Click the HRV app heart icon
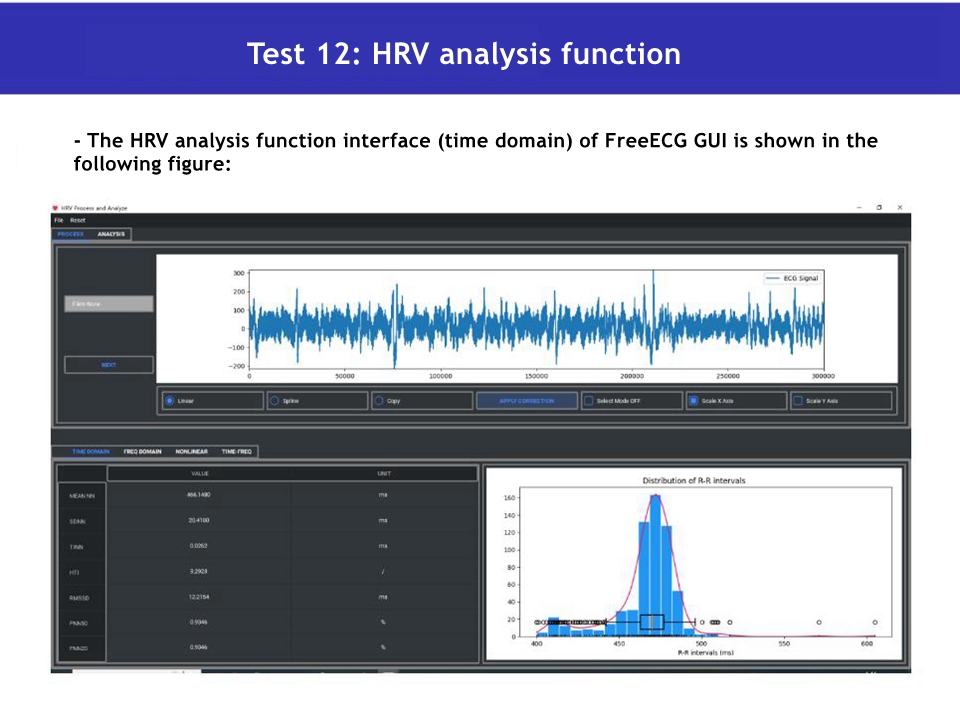This screenshot has width=960, height=724. click(x=55, y=208)
